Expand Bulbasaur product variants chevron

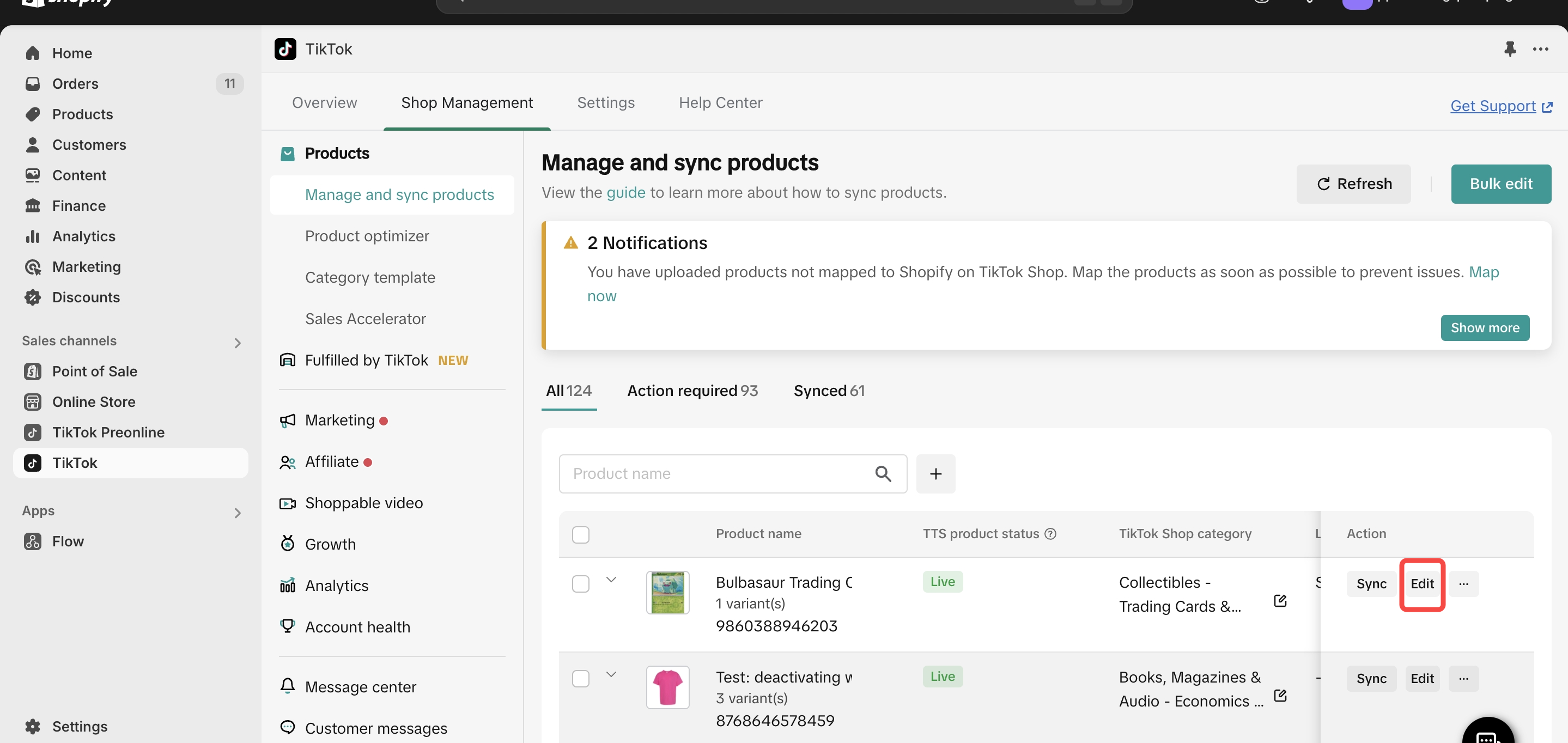pos(611,579)
